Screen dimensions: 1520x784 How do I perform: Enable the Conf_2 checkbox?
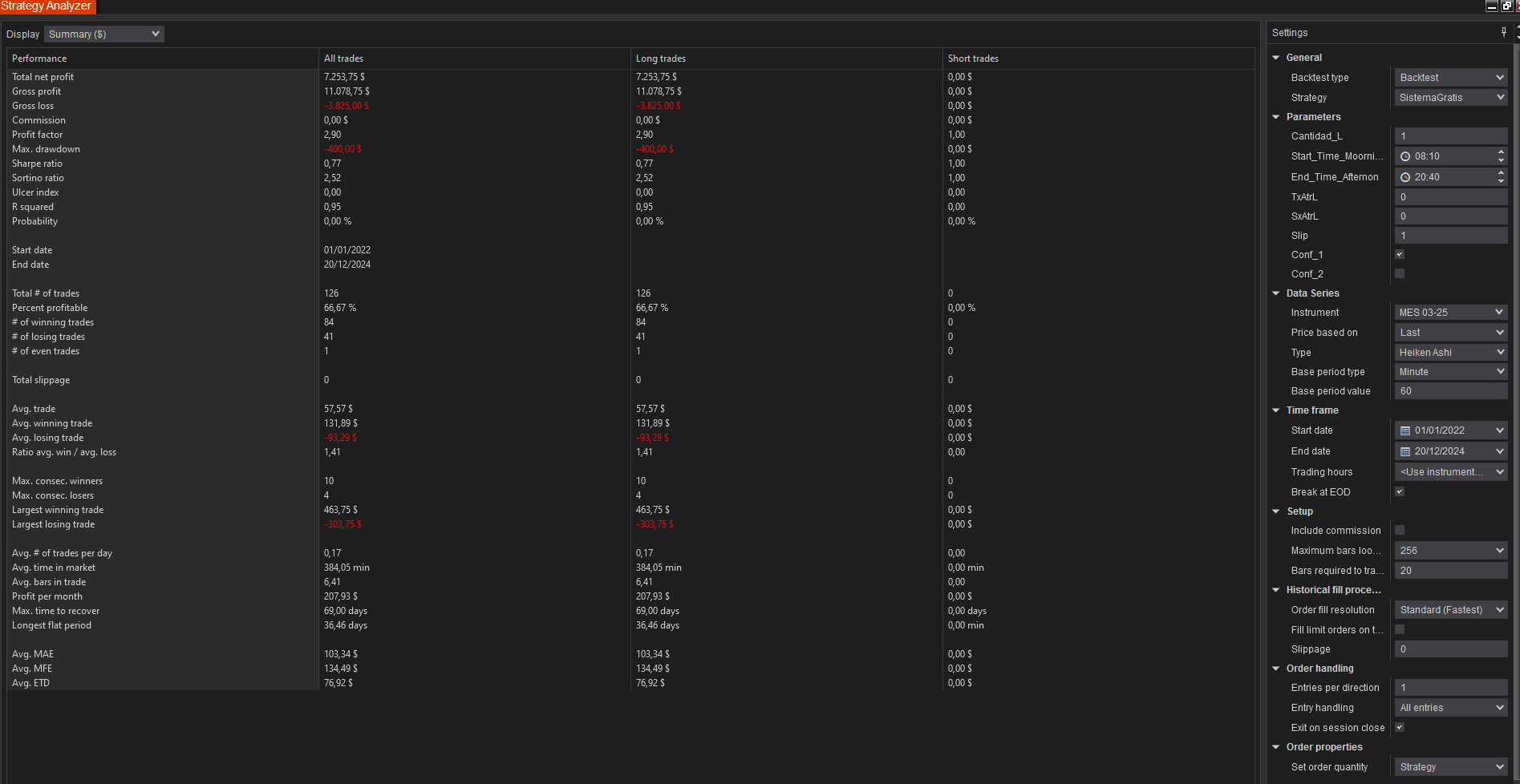1400,273
